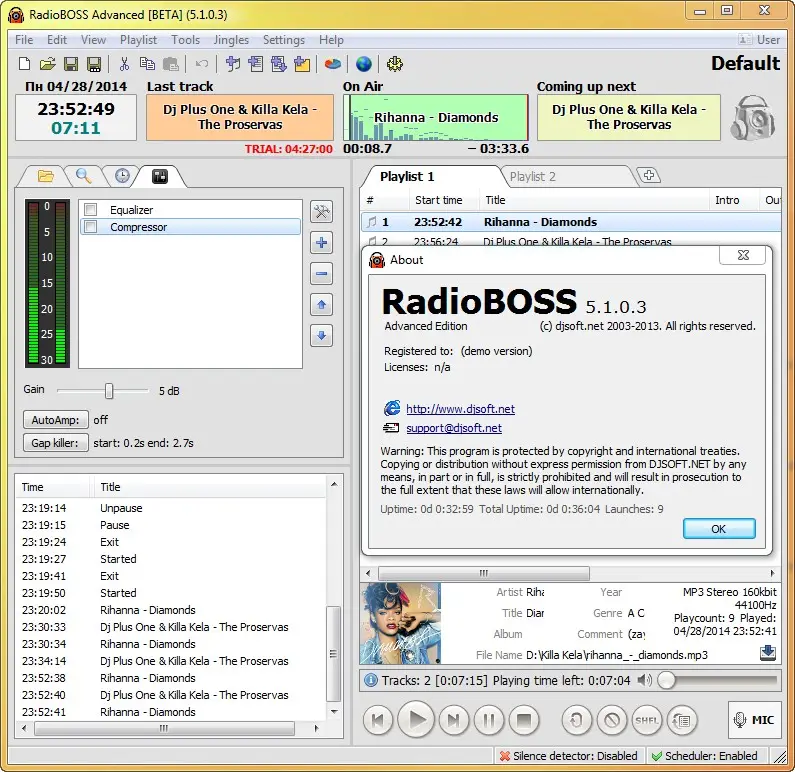The width and height of the screenshot is (795, 772).
Task: Mute audio via the speaker icon
Action: [644, 680]
